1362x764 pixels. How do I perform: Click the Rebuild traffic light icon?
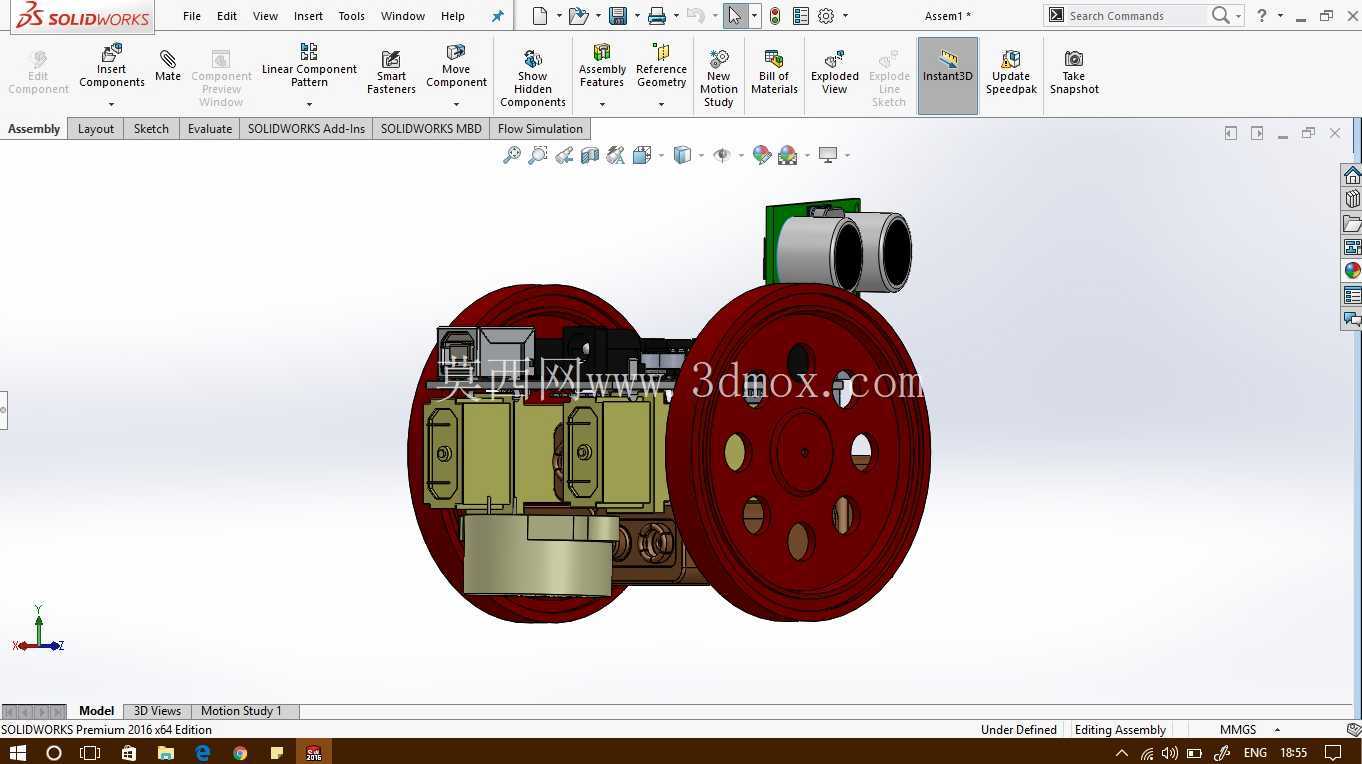tap(775, 16)
